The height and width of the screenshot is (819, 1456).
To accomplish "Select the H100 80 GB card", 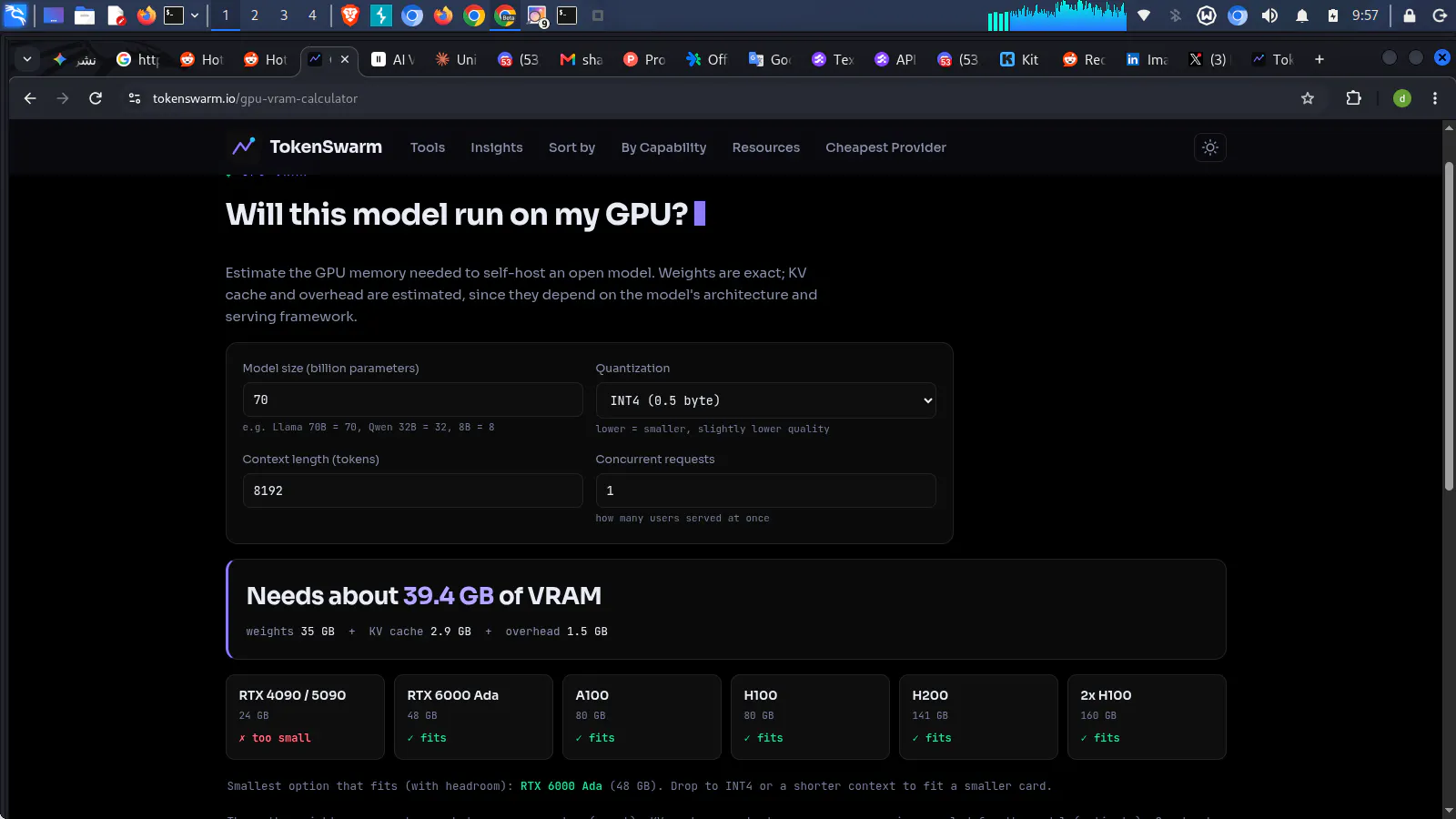I will 810,717.
